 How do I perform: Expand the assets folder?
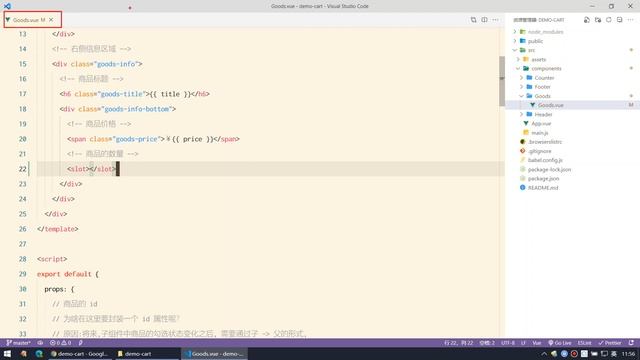538,60
